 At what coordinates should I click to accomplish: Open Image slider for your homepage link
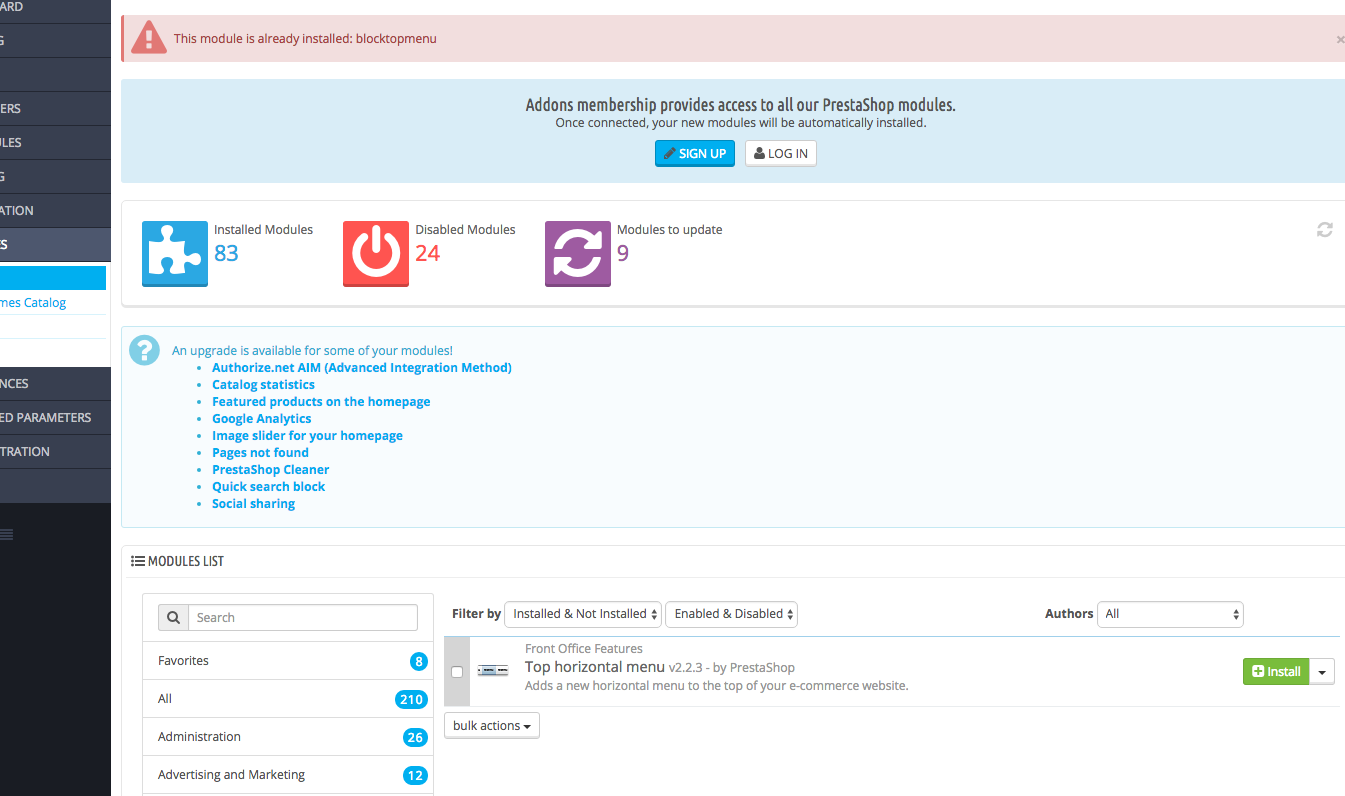307,435
